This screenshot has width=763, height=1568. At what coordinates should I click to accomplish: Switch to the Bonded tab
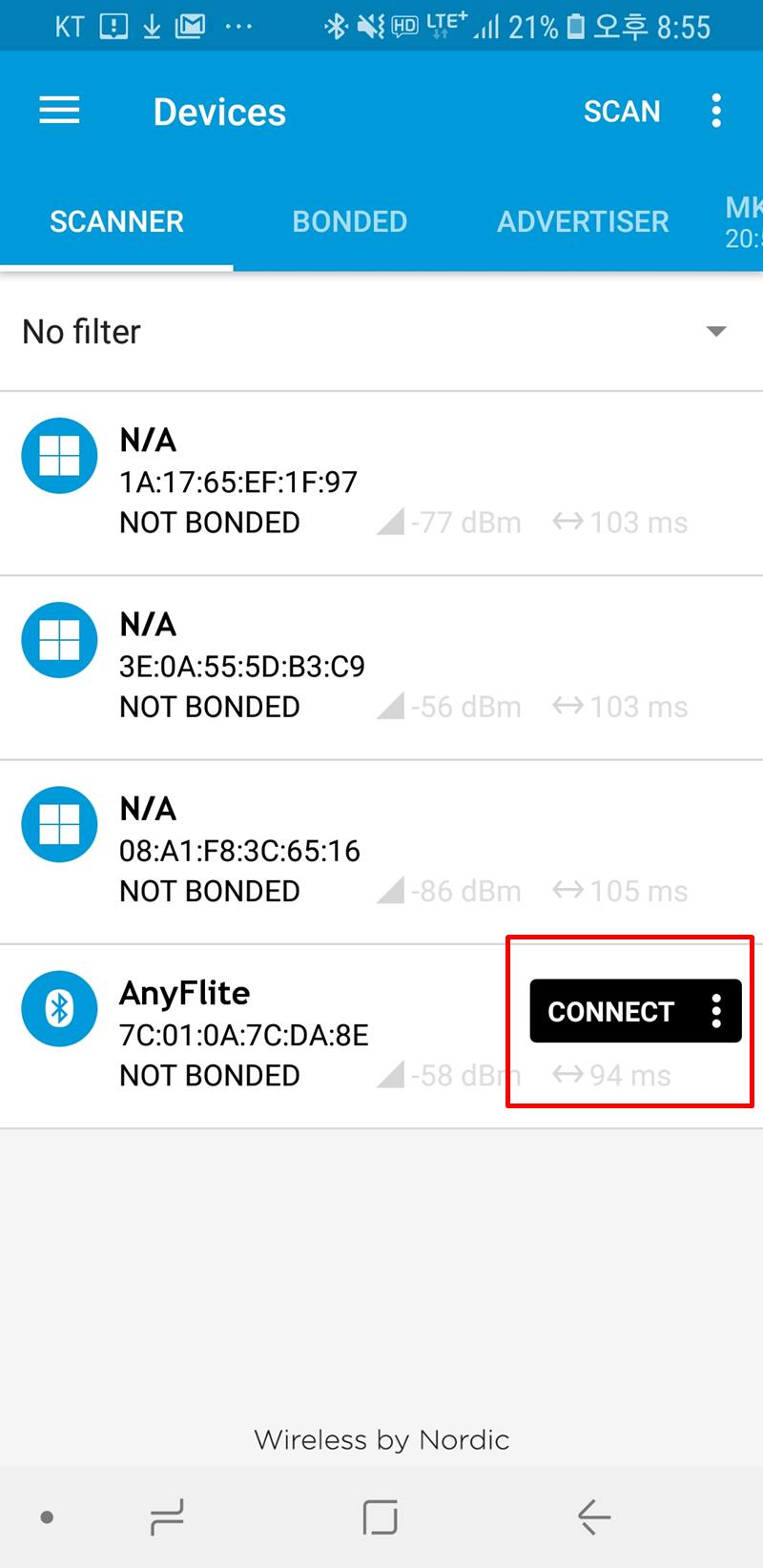[x=349, y=221]
